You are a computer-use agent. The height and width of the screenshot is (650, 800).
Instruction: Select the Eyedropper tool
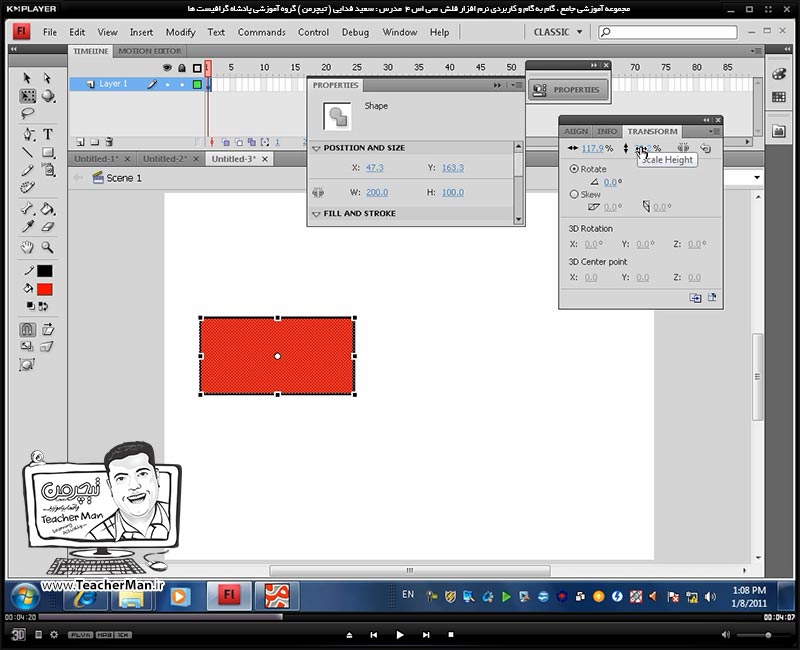(x=27, y=227)
